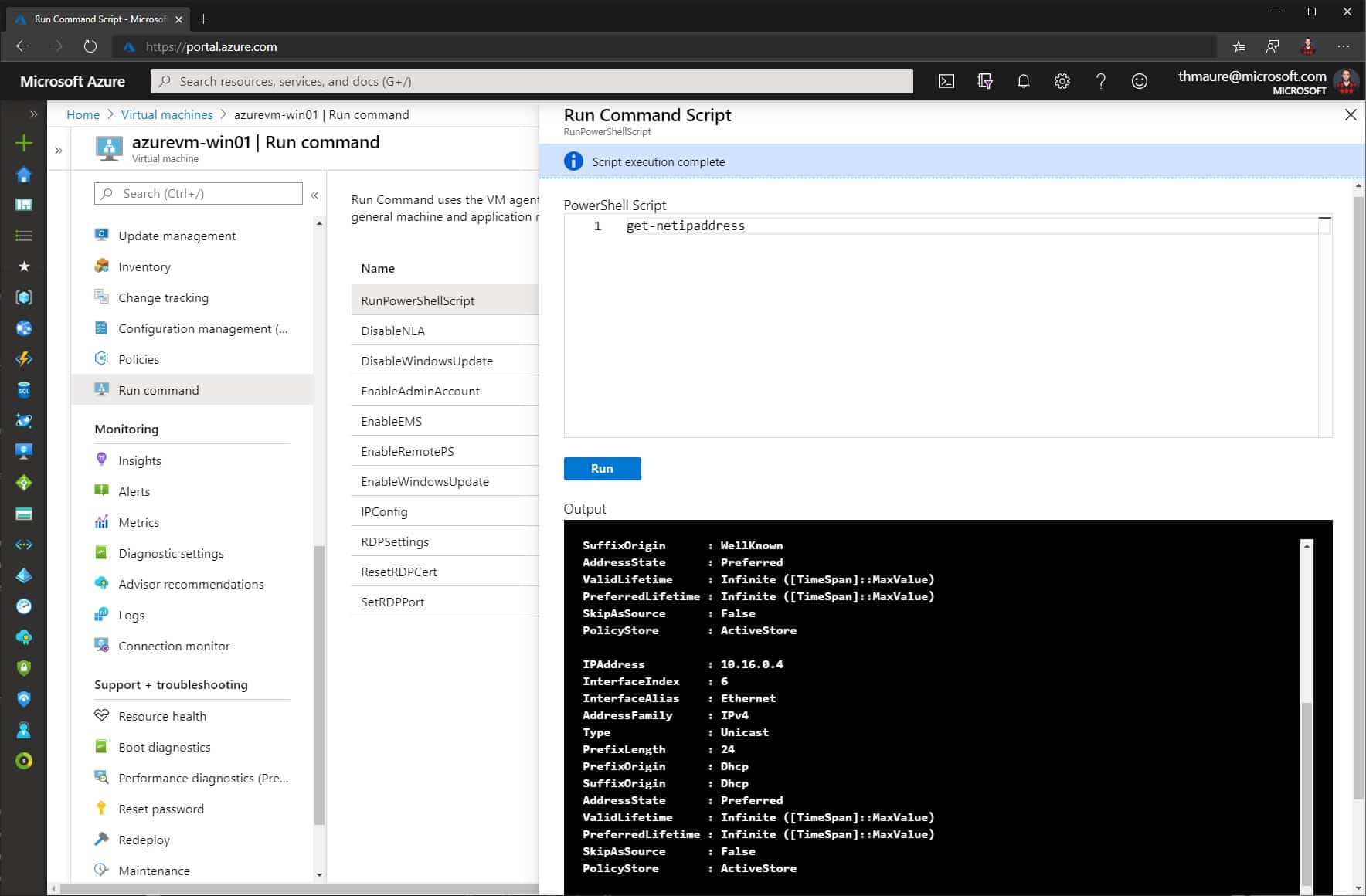Open Cloud Shell from the top toolbar
Image resolution: width=1366 pixels, height=896 pixels.
(x=946, y=81)
